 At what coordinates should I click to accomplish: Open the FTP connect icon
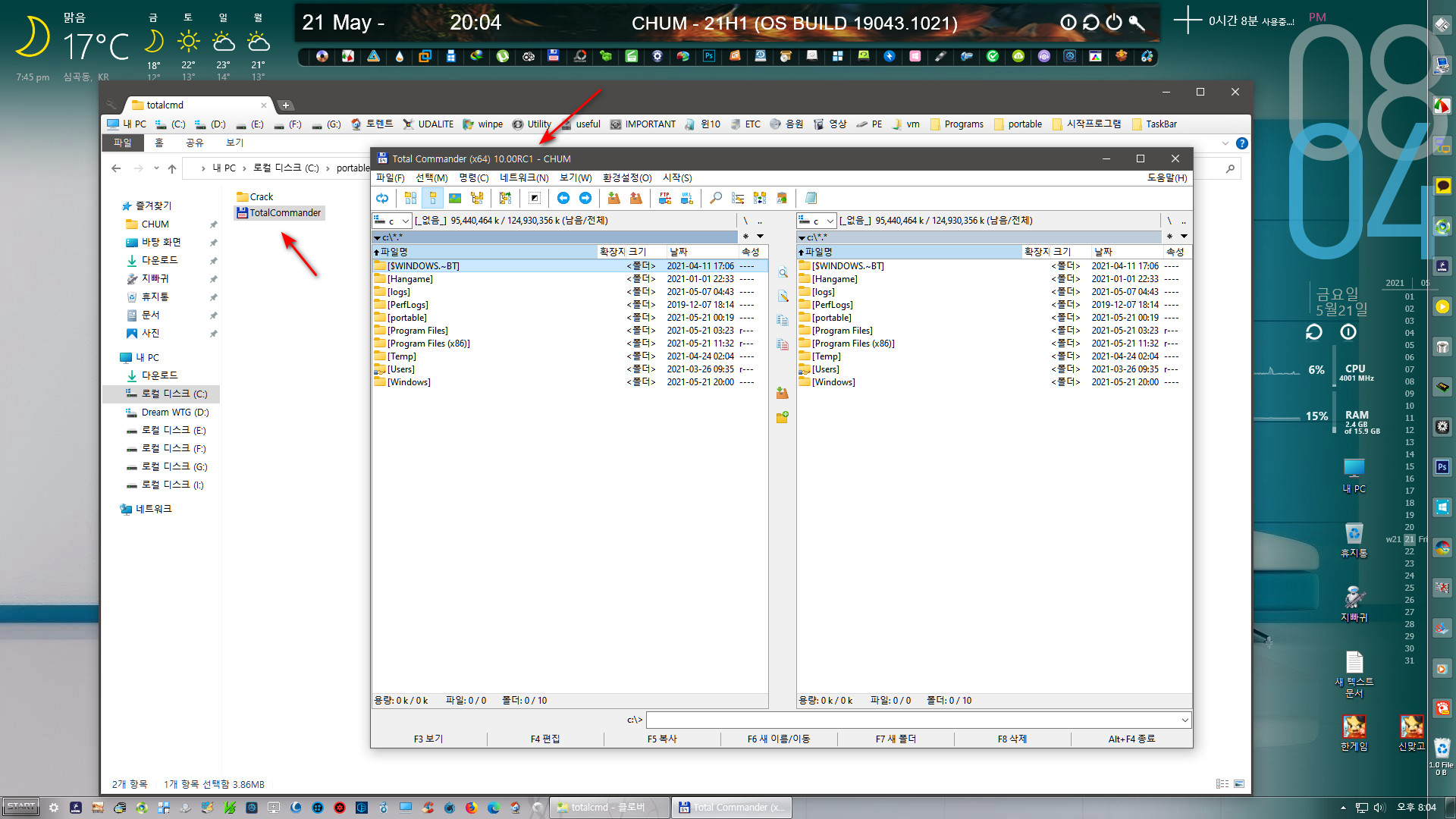coord(665,199)
